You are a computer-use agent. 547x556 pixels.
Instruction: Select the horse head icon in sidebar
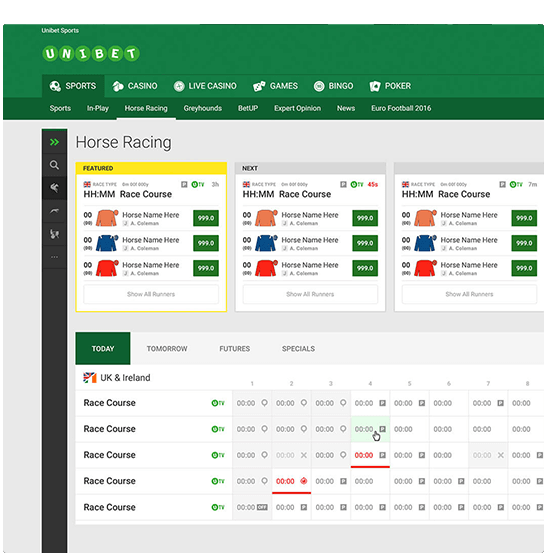pos(54,188)
